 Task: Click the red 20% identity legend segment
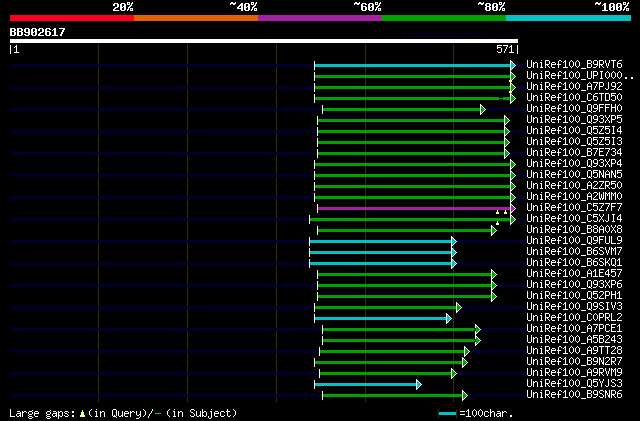(x=72, y=18)
